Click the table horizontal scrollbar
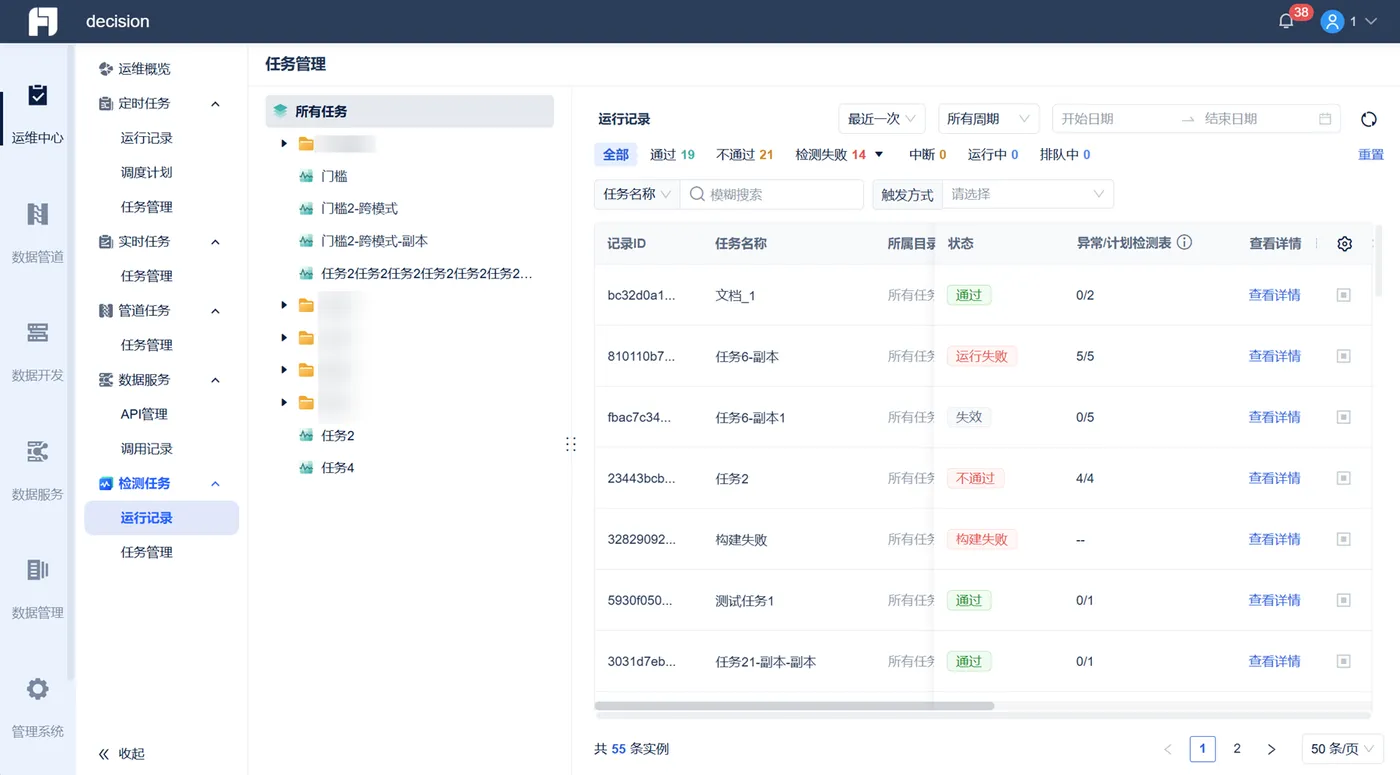This screenshot has width=1400, height=775. coord(794,706)
